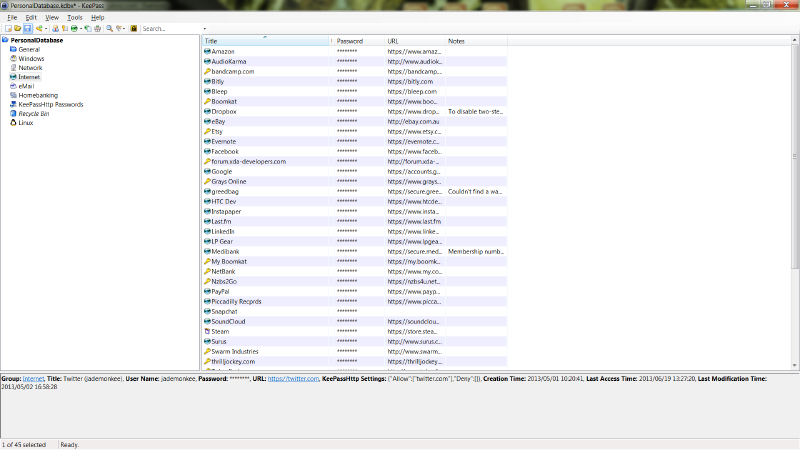The height and width of the screenshot is (450, 800).
Task: Sort entries by the Notes column
Action: point(477,41)
